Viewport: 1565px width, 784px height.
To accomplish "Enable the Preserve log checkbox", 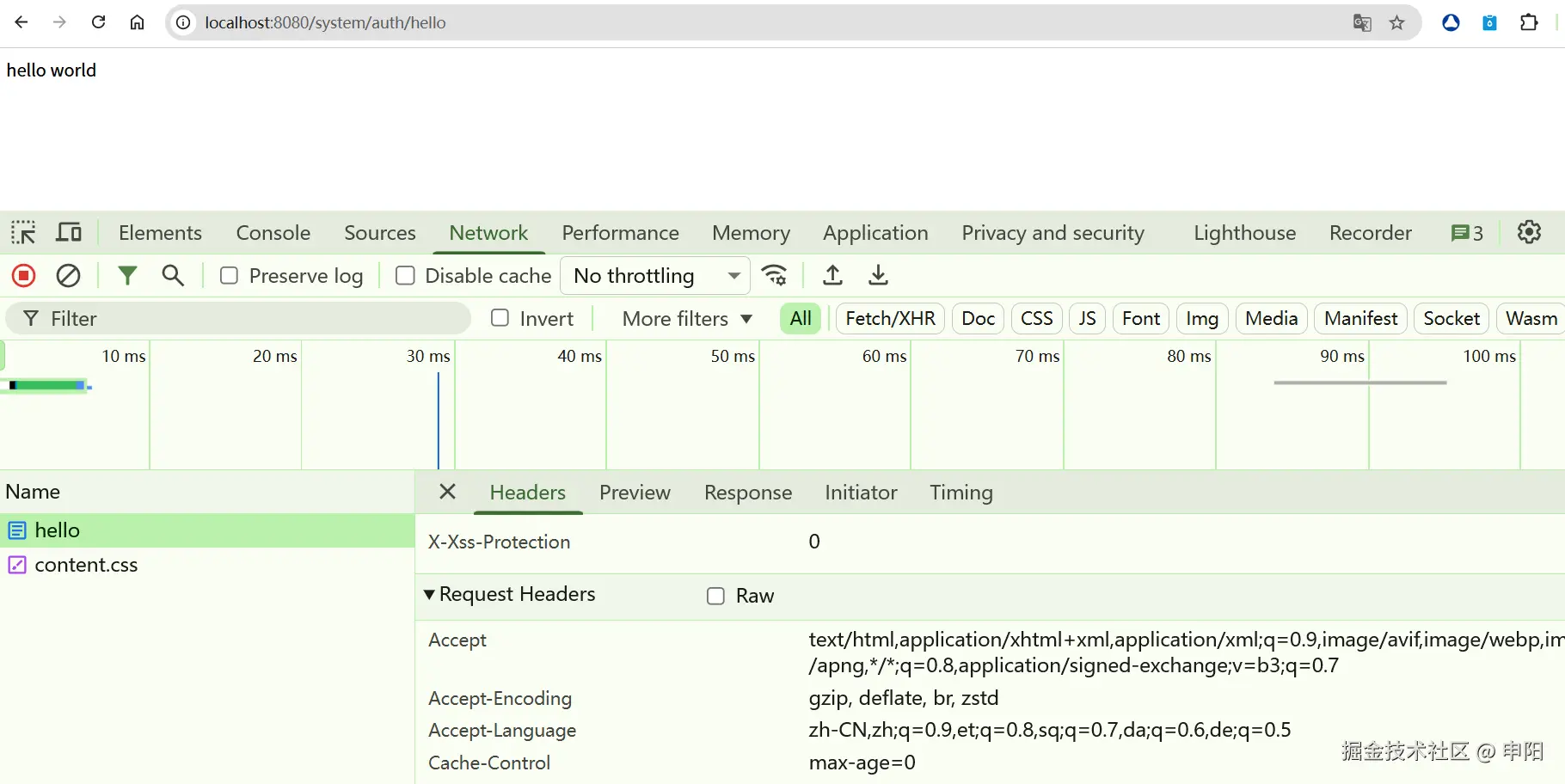I will tap(229, 276).
